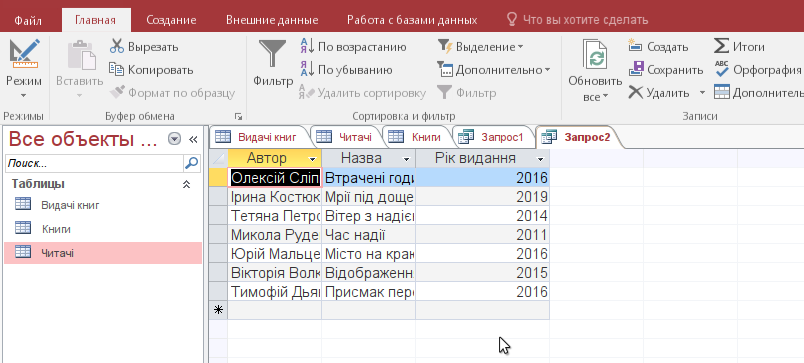The image size is (804, 363).
Task: Open the dropdown arrow beside Удалить
Action: pos(702,93)
